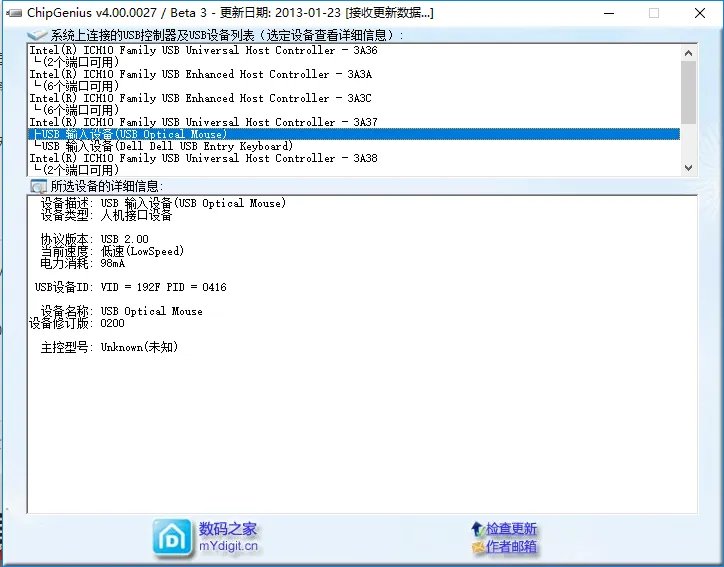Click the mYdigit house logo icon
Viewport: 724px width, 567px height.
coord(172,537)
